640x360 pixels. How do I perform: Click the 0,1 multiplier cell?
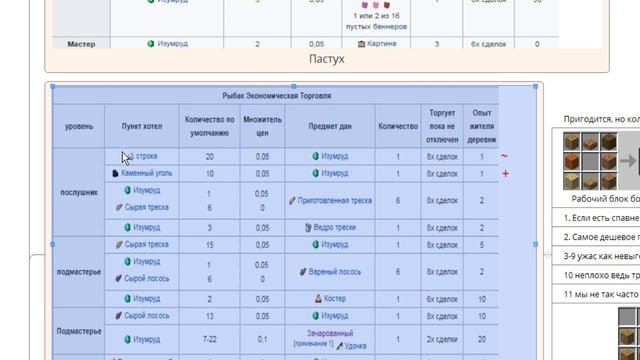pos(262,340)
